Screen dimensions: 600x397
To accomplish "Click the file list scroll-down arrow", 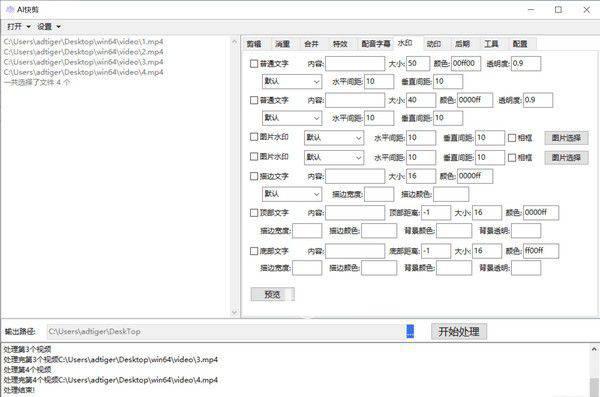I will tap(235, 312).
